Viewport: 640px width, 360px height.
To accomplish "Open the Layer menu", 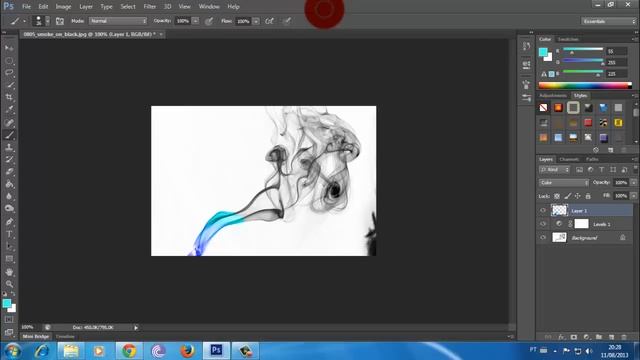I will (x=86, y=7).
